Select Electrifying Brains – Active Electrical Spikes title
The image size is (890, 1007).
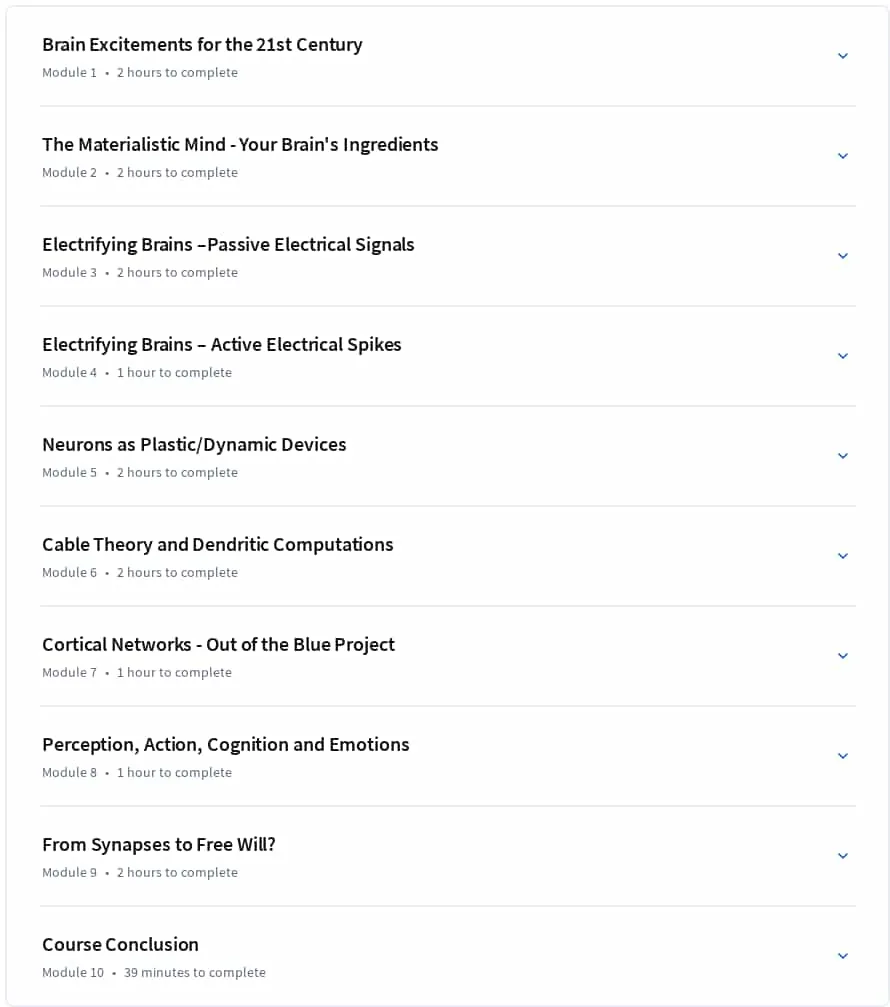tap(222, 346)
